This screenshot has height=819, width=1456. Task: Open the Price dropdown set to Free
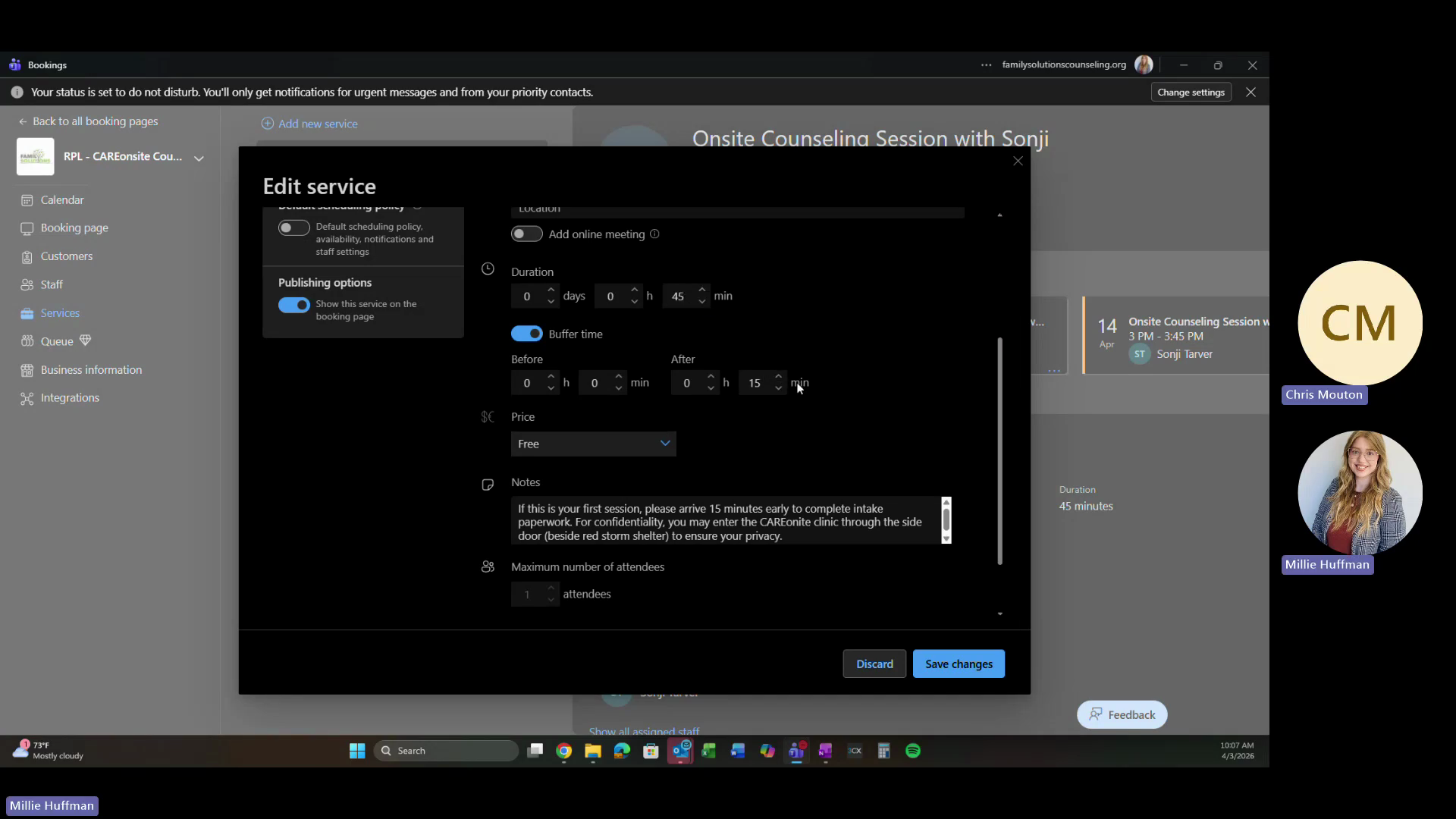click(593, 444)
